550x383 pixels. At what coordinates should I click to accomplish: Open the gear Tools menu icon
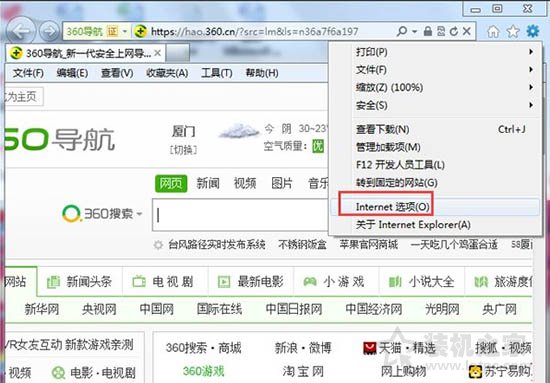pyautogui.click(x=532, y=31)
